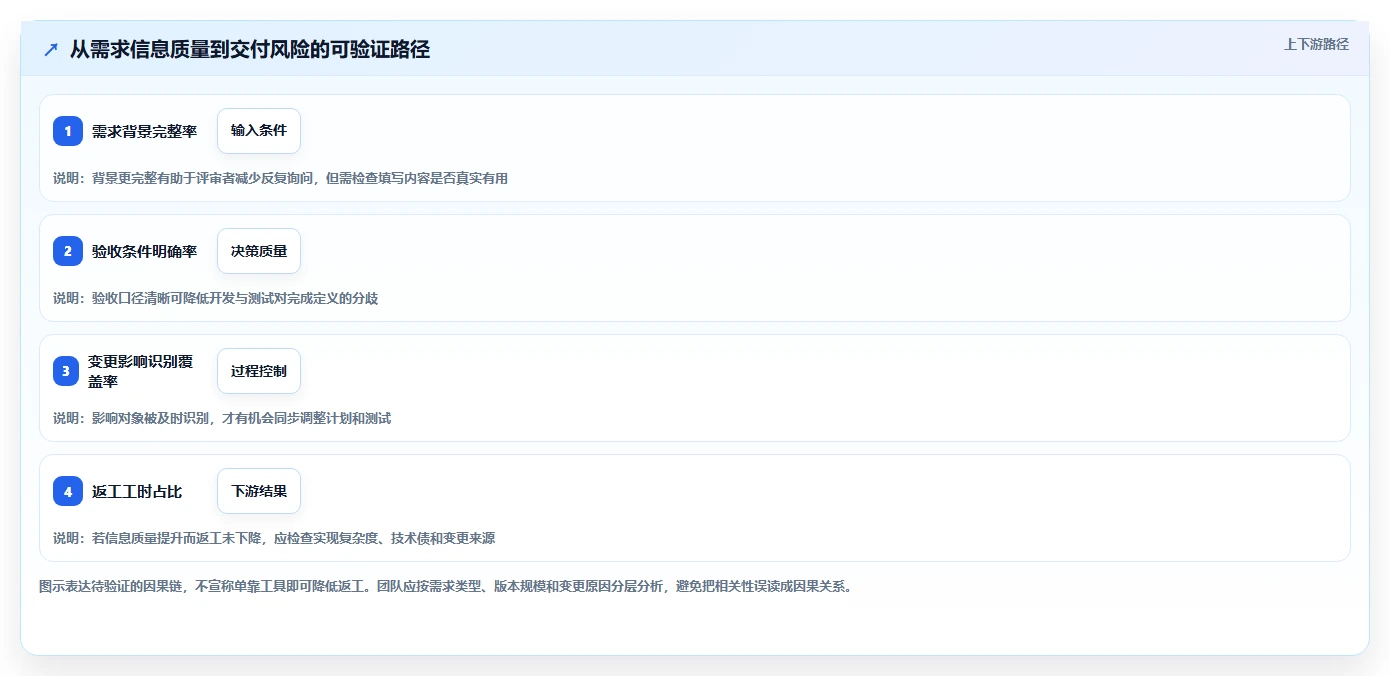This screenshot has width=1390, height=676.
Task: Click the 上下游路径 label
Action: (x=1316, y=44)
